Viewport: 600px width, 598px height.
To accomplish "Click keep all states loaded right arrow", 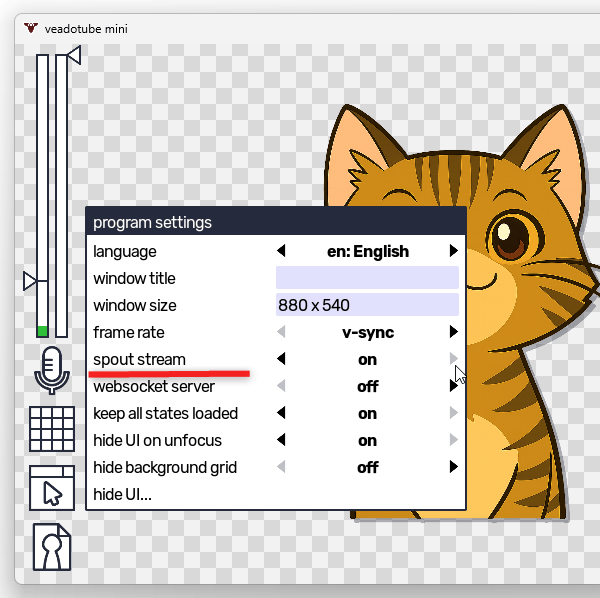I will tap(453, 413).
